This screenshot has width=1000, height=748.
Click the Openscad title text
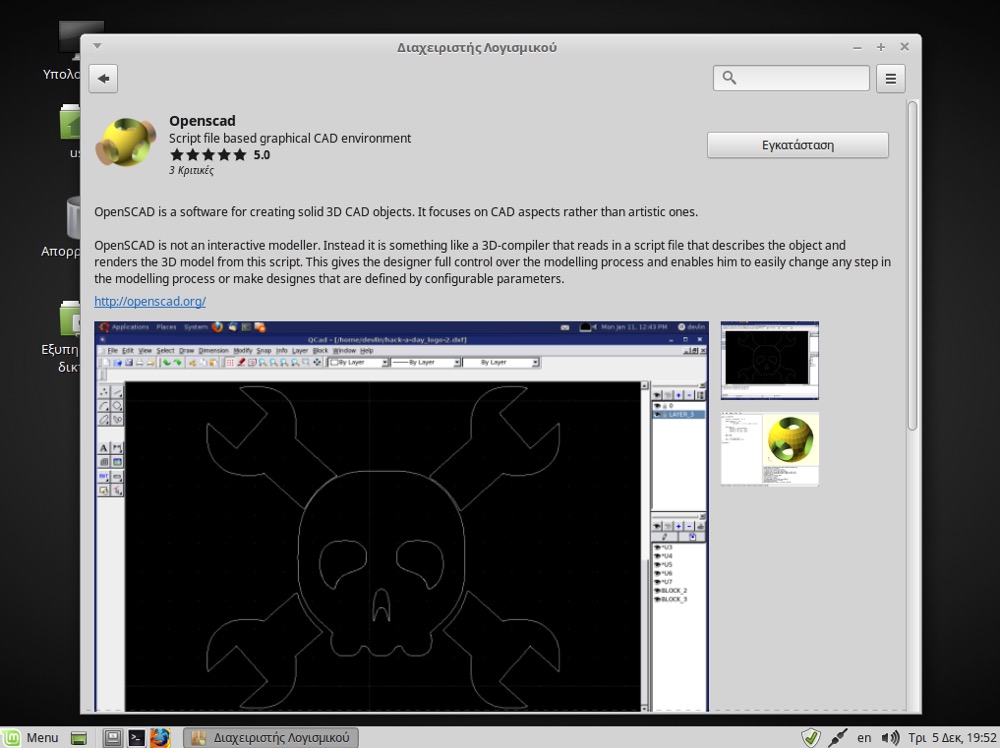(x=202, y=121)
